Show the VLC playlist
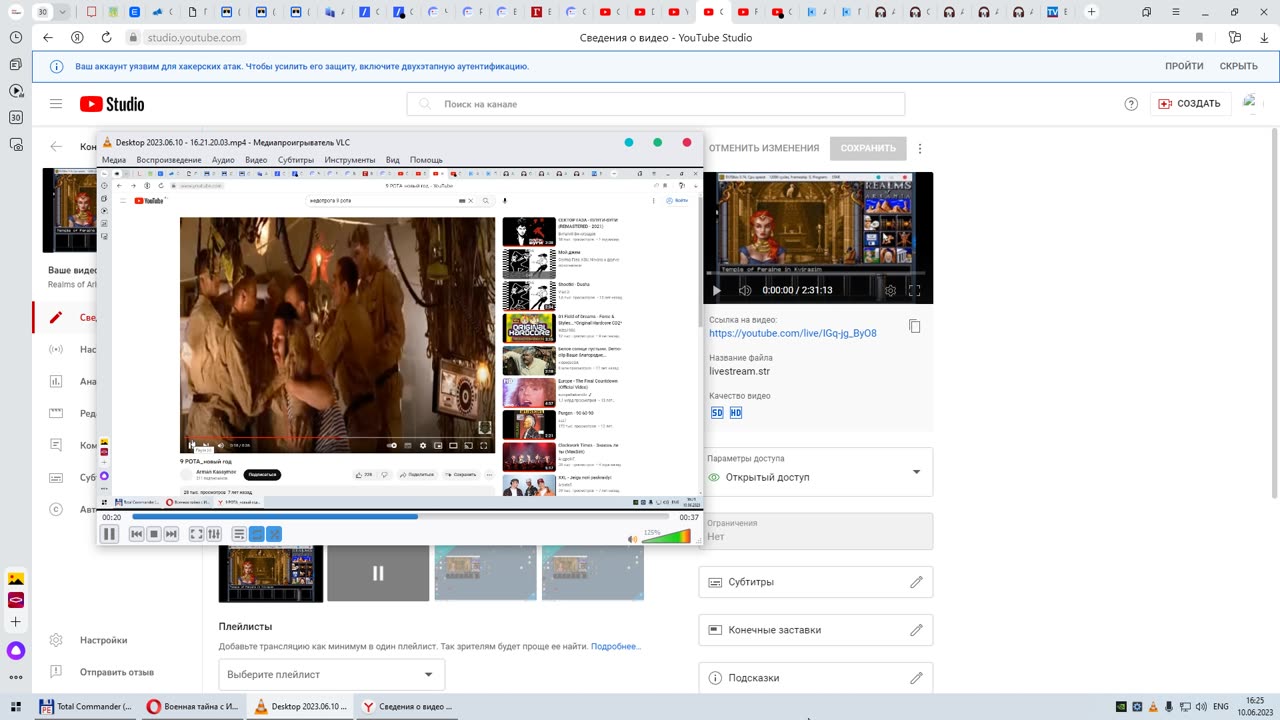The image size is (1280, 720). click(x=239, y=534)
